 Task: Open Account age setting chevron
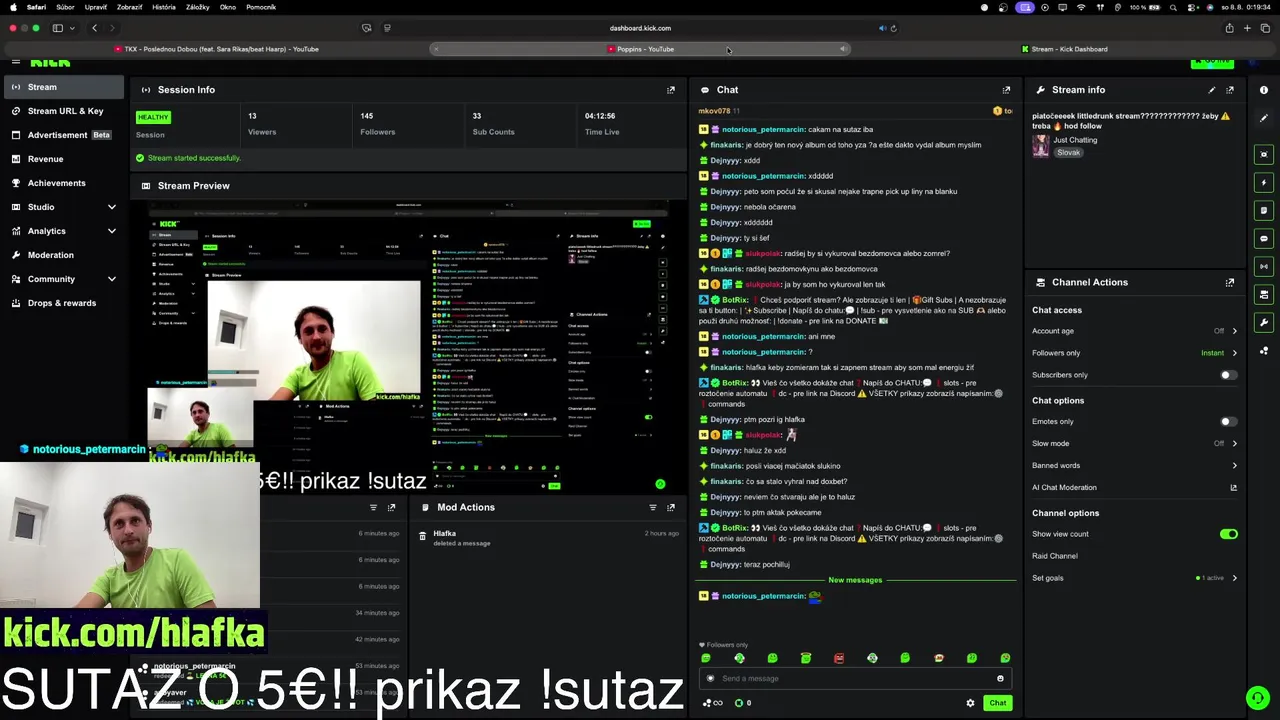(1234, 331)
